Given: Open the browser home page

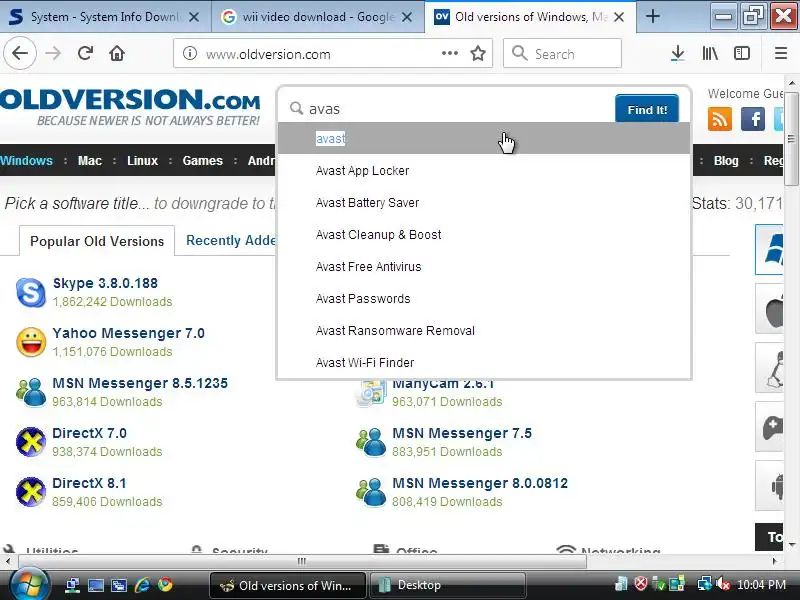Looking at the screenshot, I should (117, 53).
